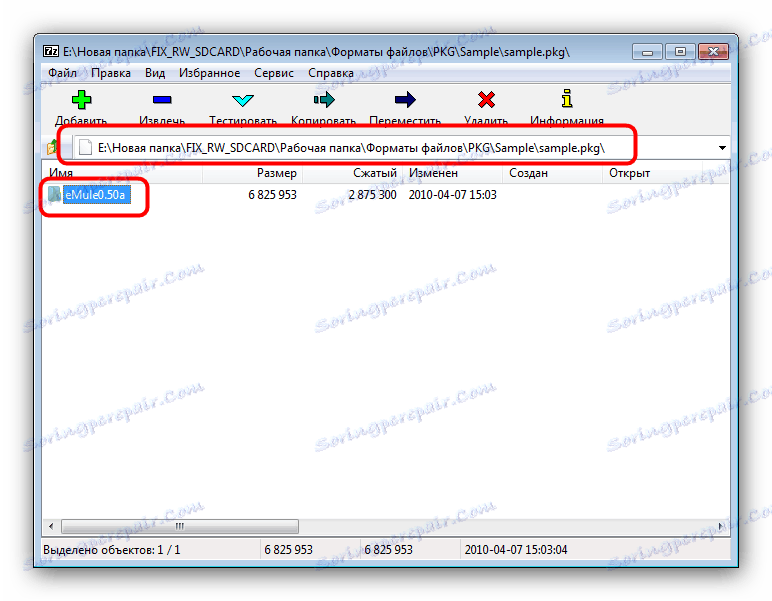Click the Copy (Копировать) arrow icon
This screenshot has width=772, height=601.
coord(324,100)
